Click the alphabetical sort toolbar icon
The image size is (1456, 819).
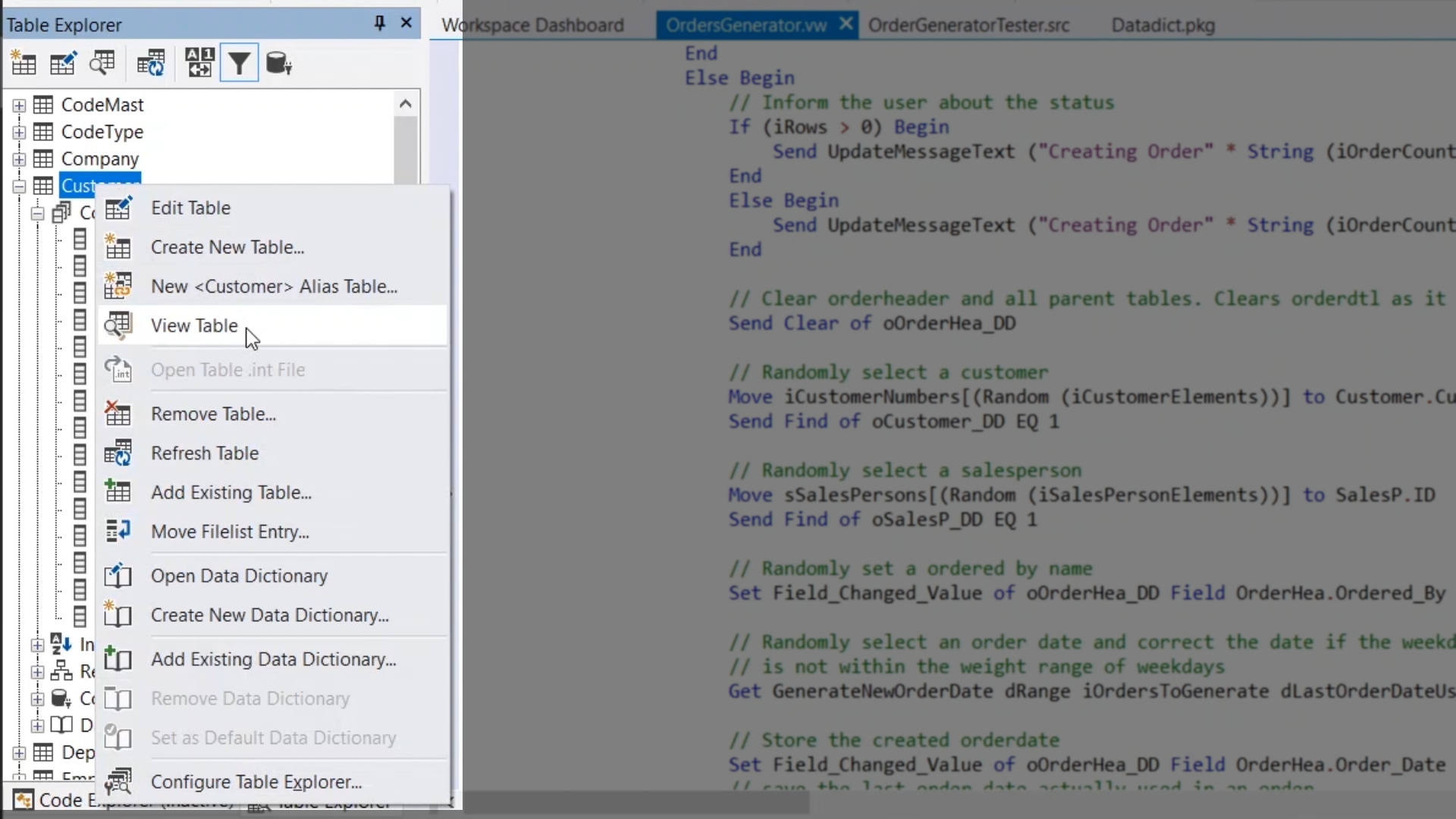[x=199, y=64]
